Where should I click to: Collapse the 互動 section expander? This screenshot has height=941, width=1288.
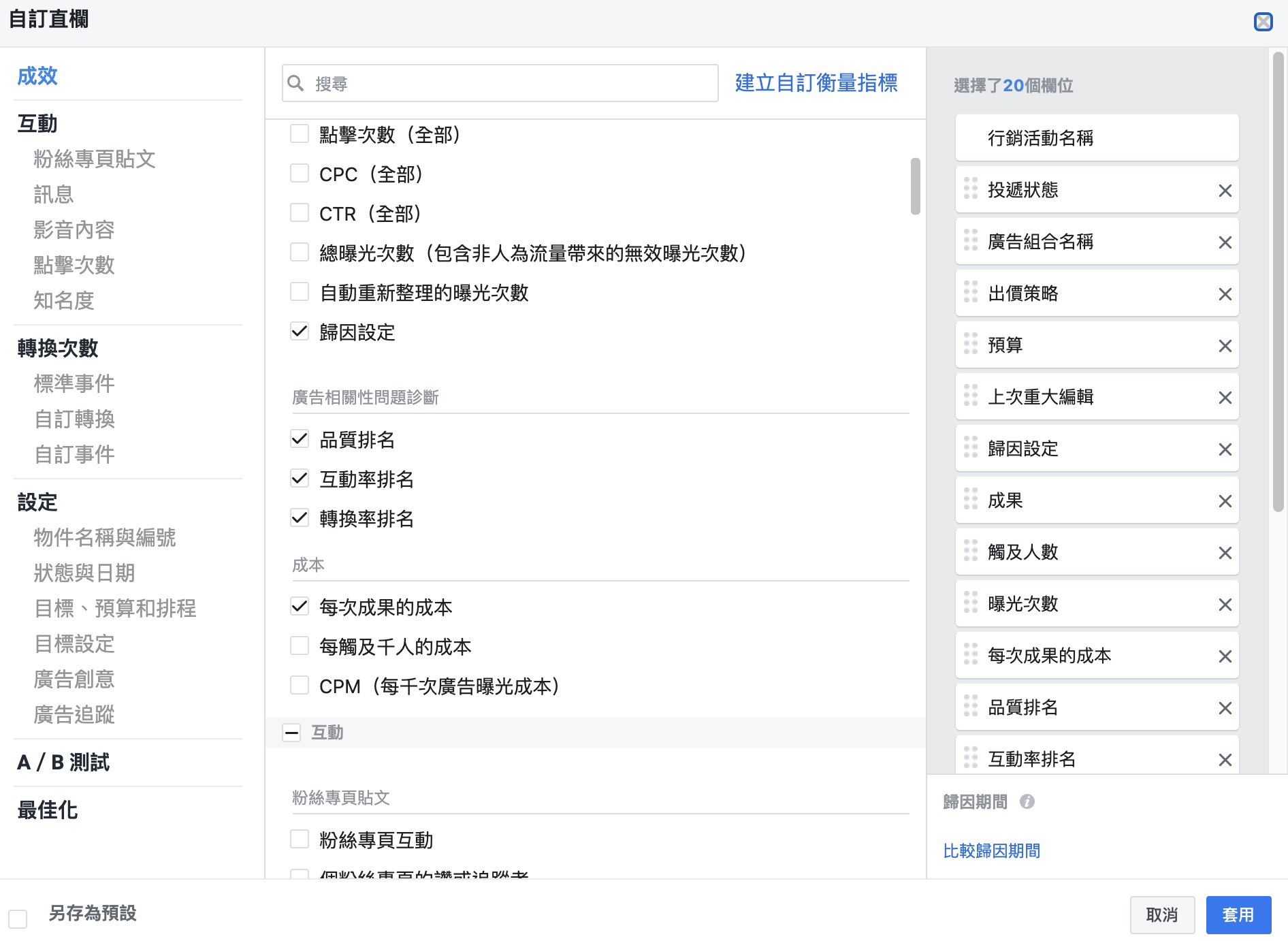291,733
